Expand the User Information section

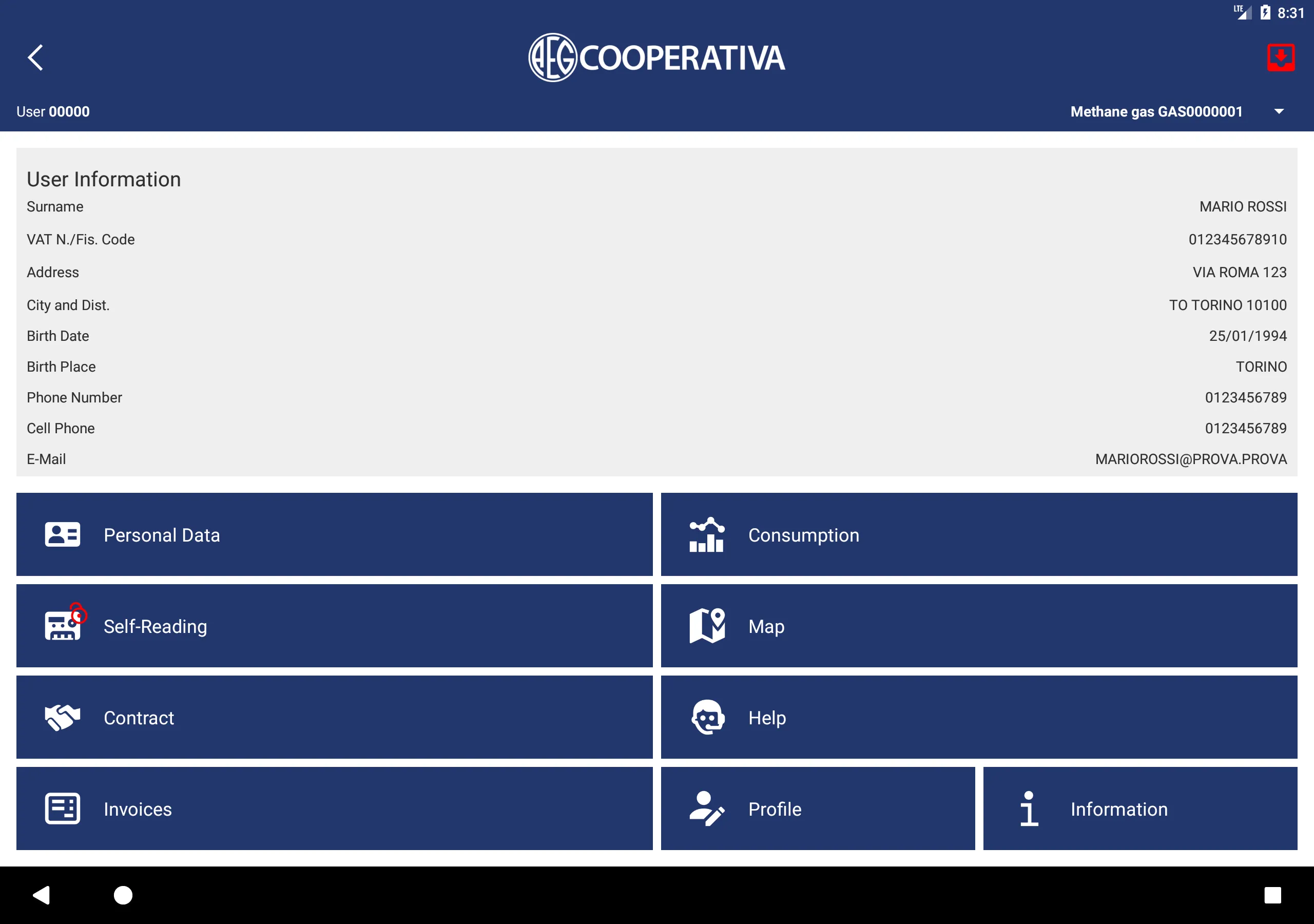click(x=103, y=179)
